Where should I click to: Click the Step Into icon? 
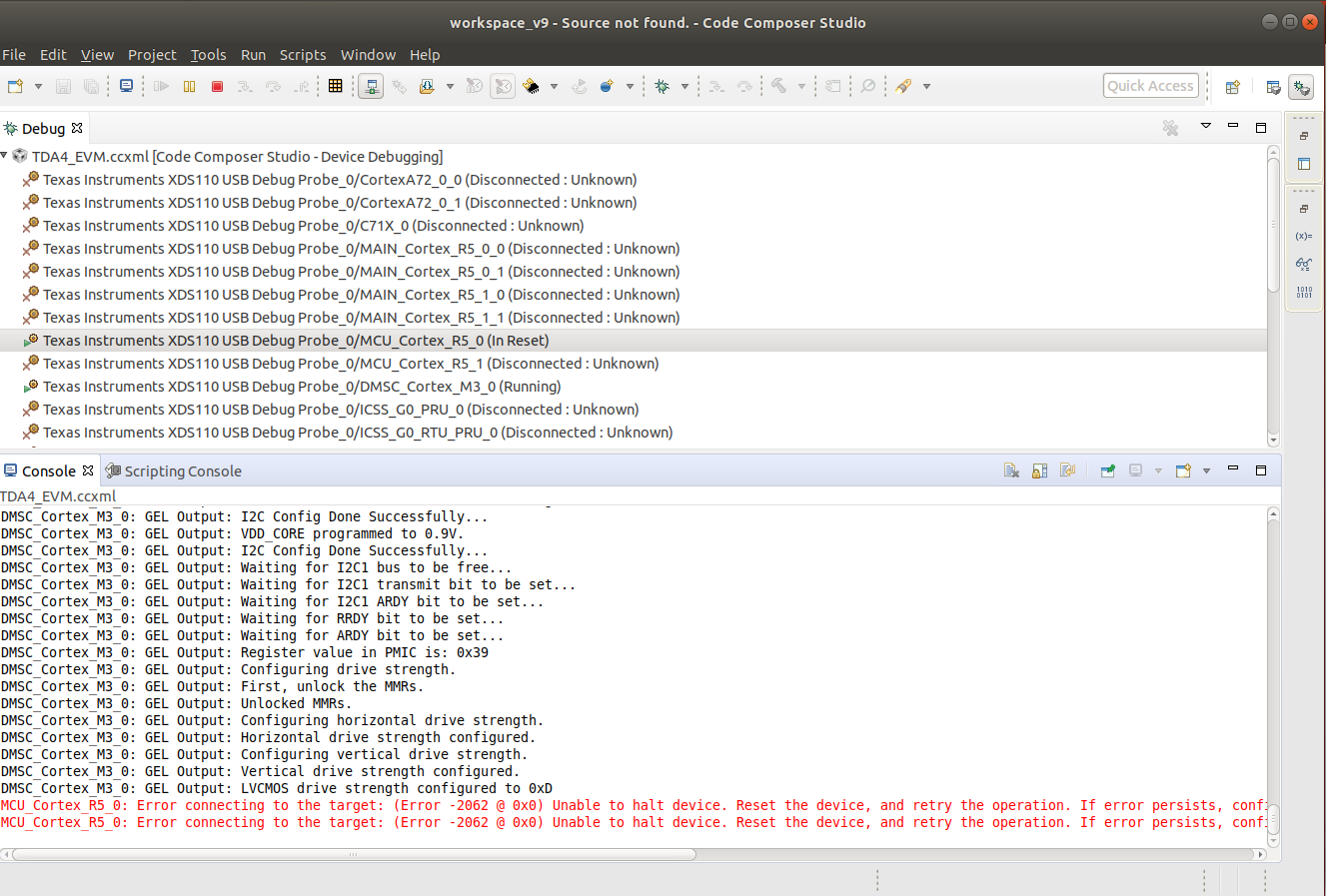[245, 87]
